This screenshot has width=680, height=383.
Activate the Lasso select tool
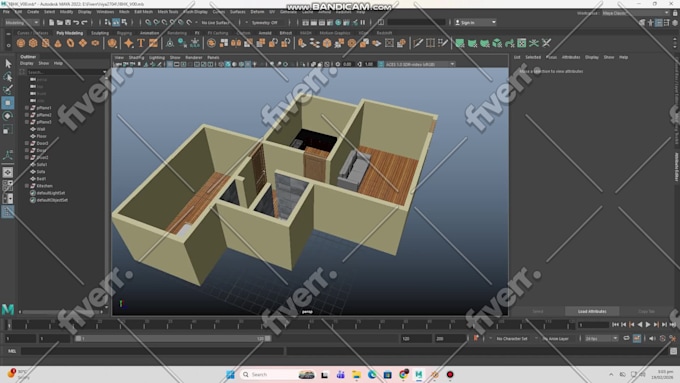(x=8, y=77)
